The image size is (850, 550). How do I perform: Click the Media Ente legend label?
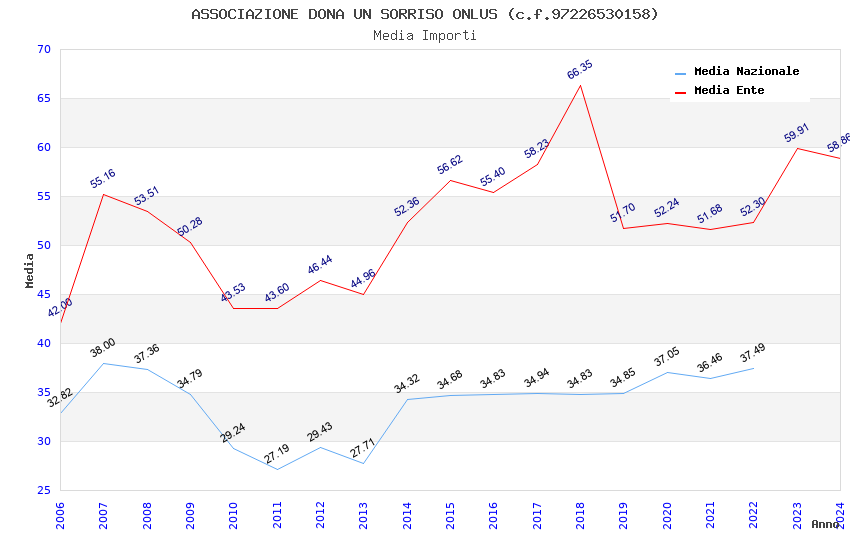(729, 90)
